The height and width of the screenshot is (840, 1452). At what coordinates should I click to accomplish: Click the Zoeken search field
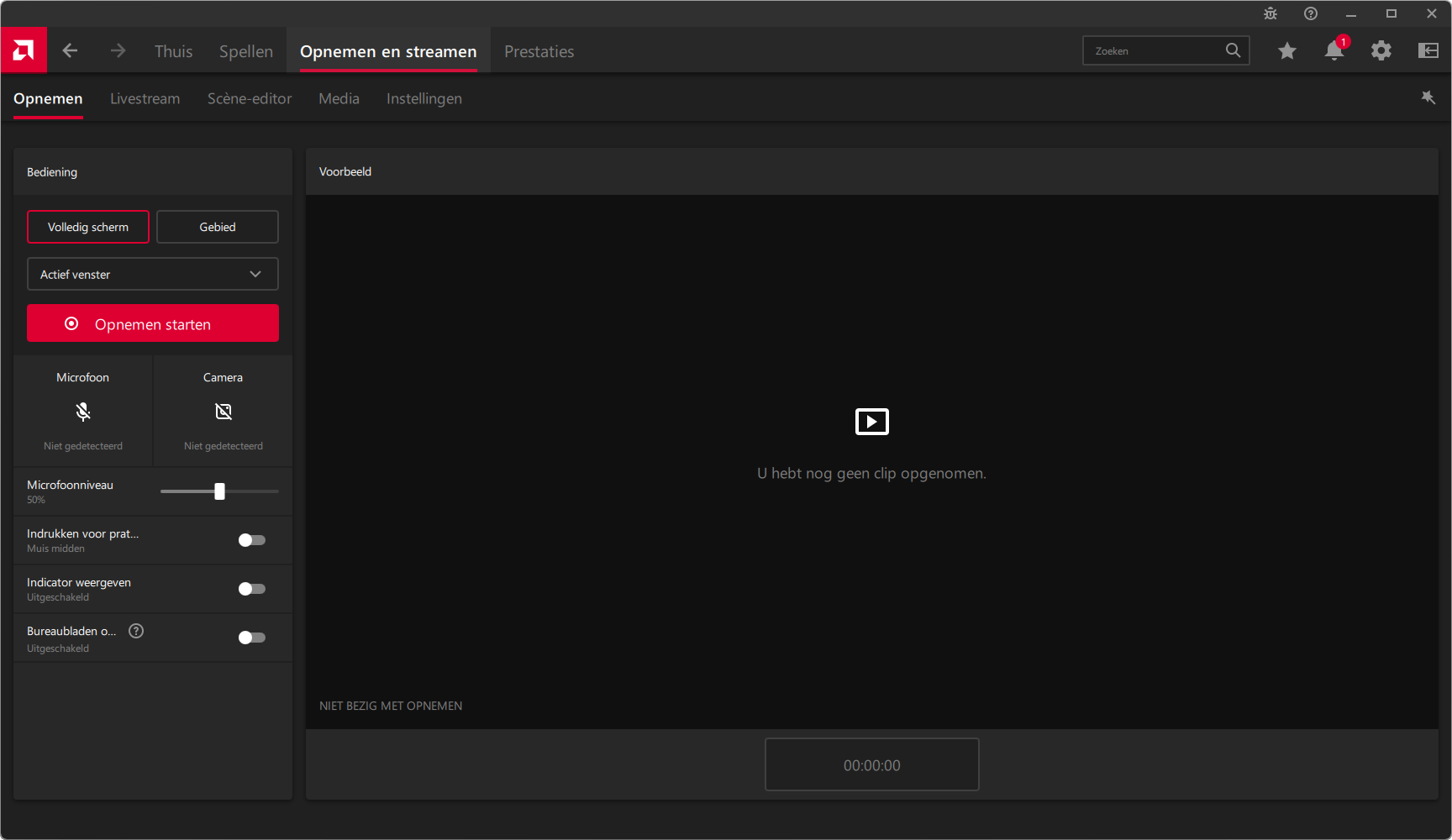[x=1155, y=50]
